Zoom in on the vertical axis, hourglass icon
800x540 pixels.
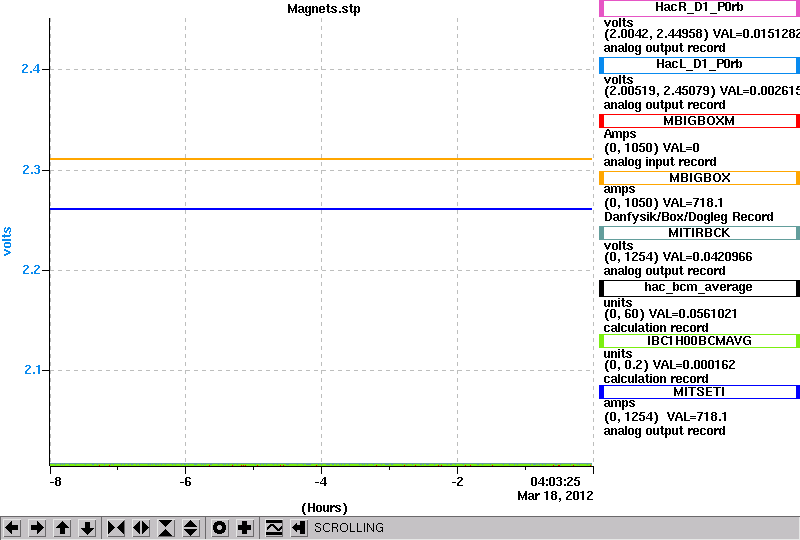pos(166,528)
